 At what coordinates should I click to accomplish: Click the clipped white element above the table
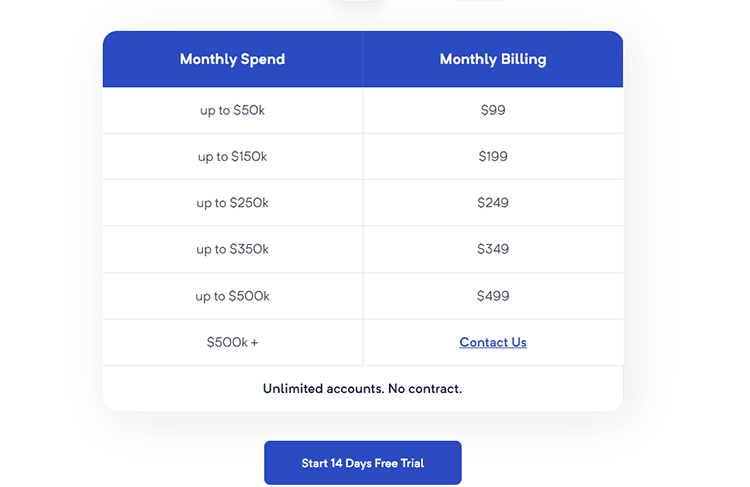coord(356,1)
